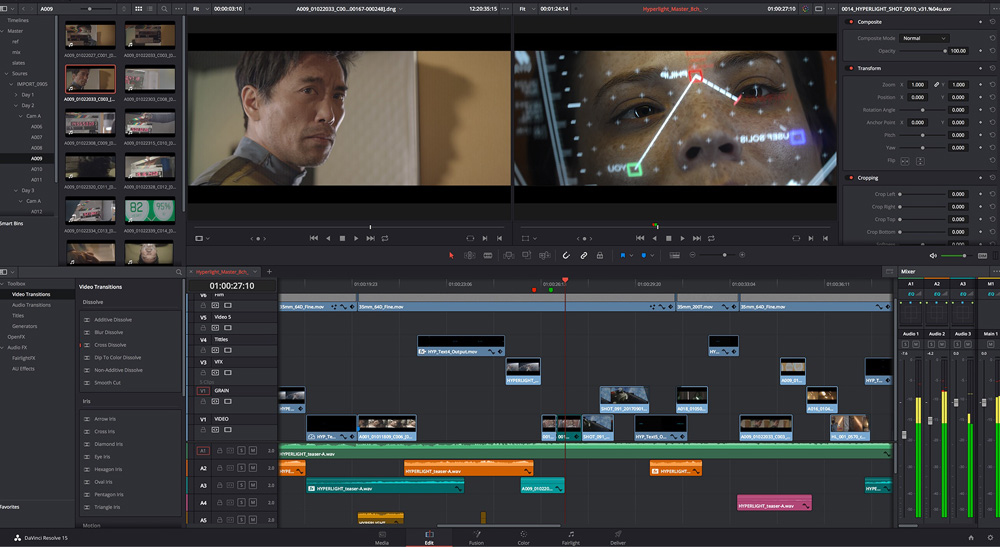Image resolution: width=1000 pixels, height=547 pixels.
Task: Open the source viewer Fit zoom dropdown
Action: pyautogui.click(x=200, y=8)
